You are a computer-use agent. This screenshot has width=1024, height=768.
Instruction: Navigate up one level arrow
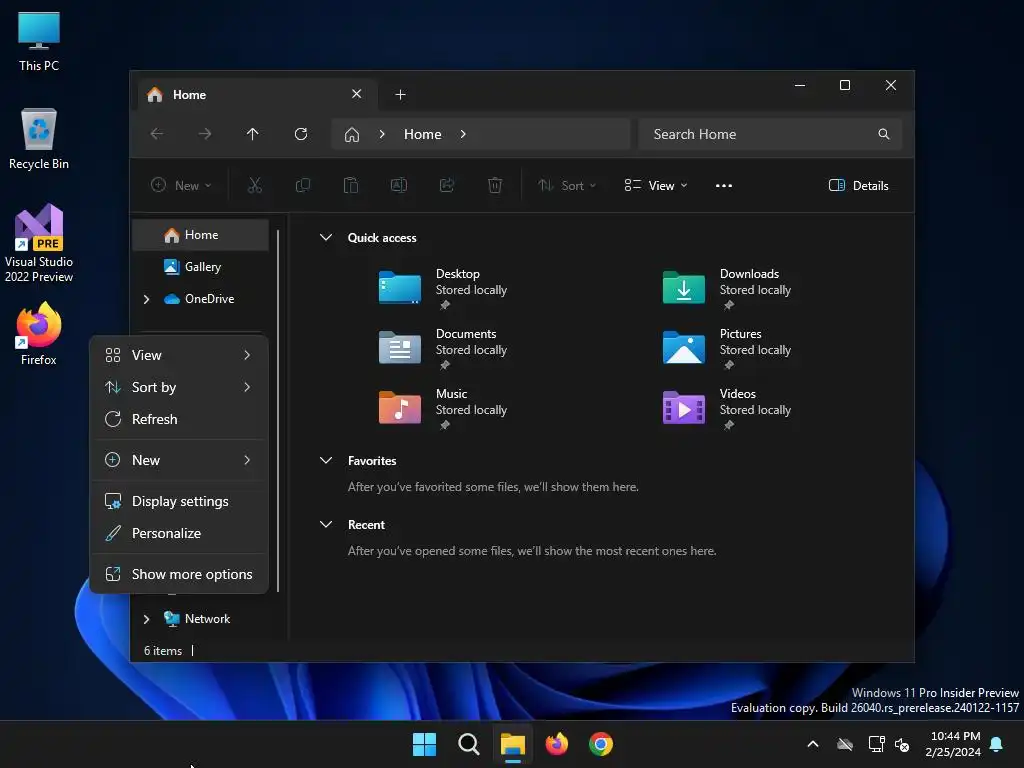(x=253, y=134)
